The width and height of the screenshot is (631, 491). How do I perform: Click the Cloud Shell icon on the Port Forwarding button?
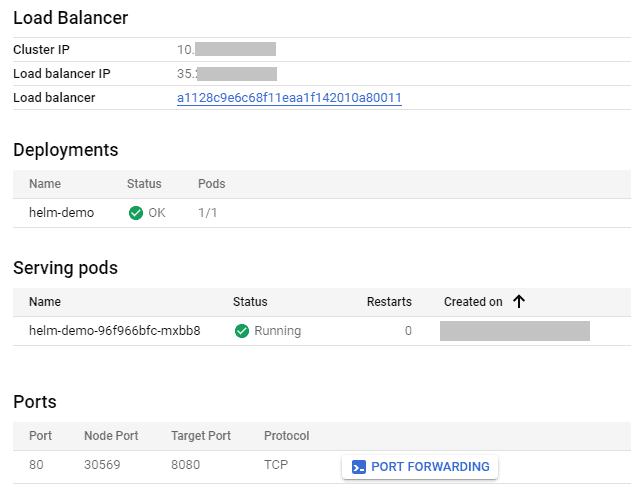click(359, 467)
